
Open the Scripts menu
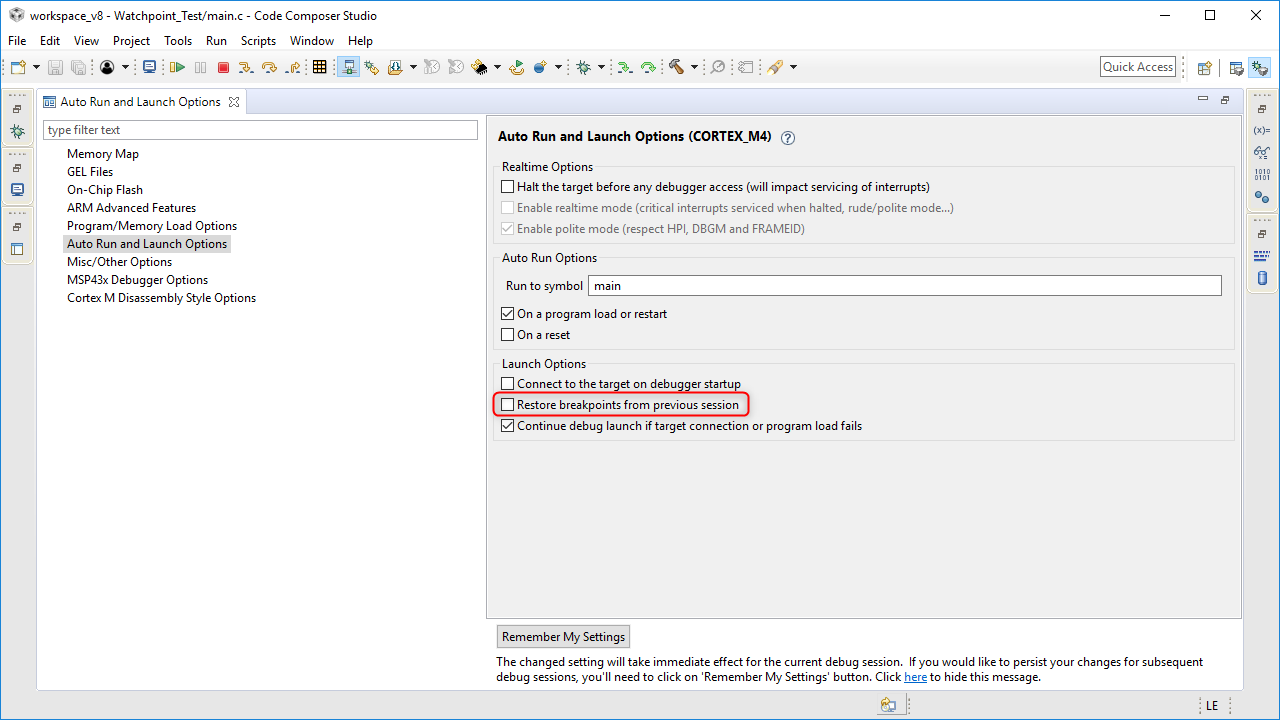tap(258, 41)
